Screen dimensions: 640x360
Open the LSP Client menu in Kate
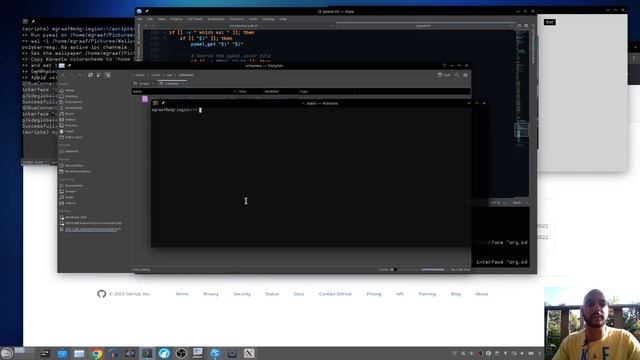click(195, 19)
